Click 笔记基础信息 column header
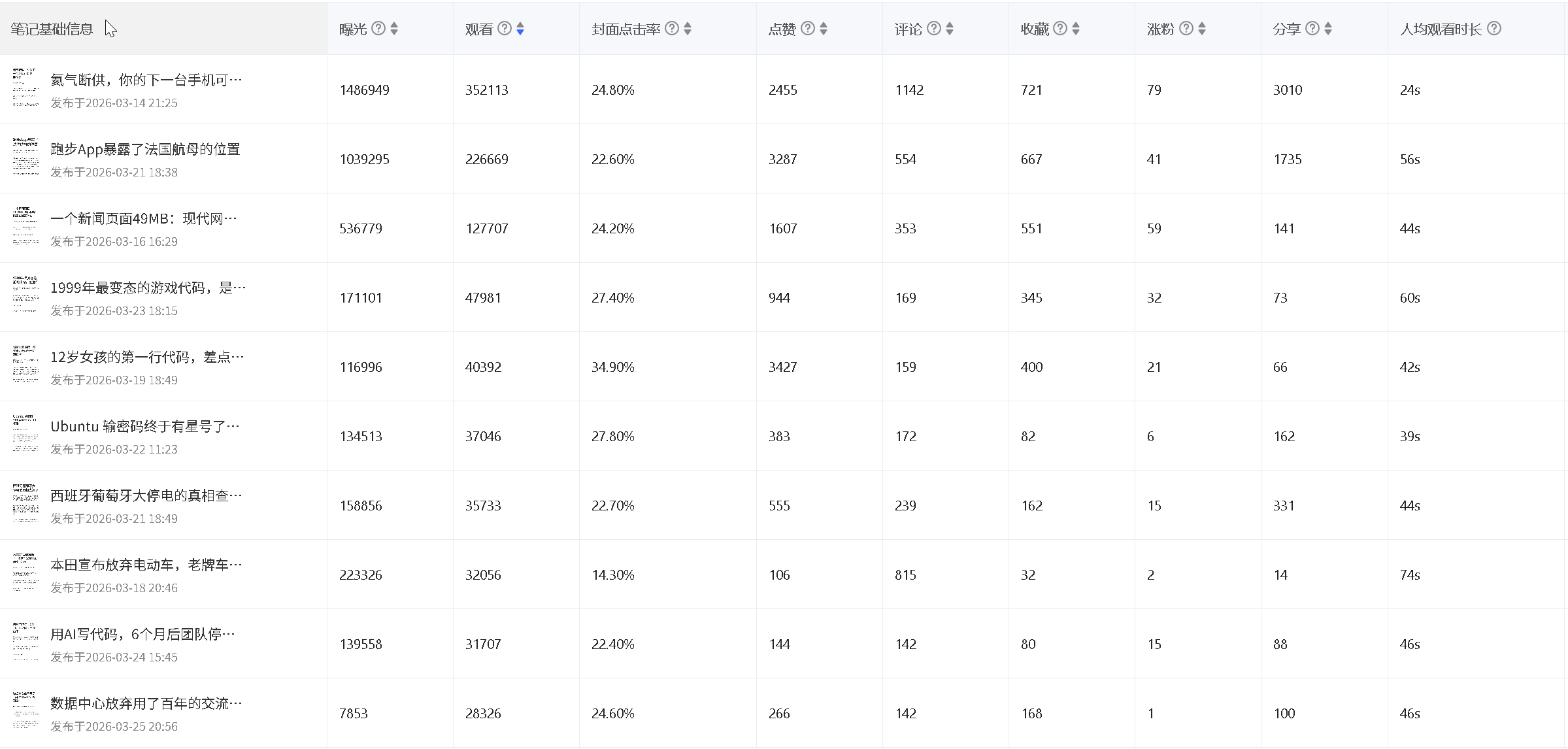 (x=52, y=29)
